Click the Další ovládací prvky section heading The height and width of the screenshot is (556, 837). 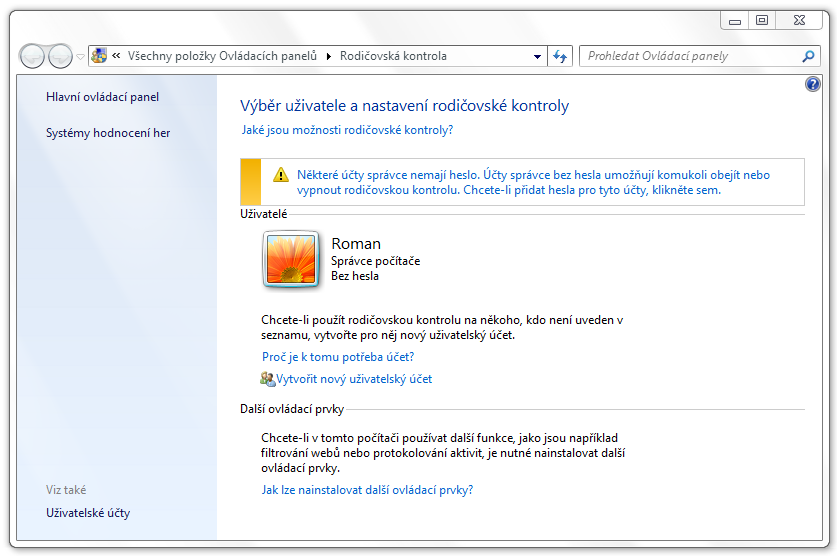(292, 409)
